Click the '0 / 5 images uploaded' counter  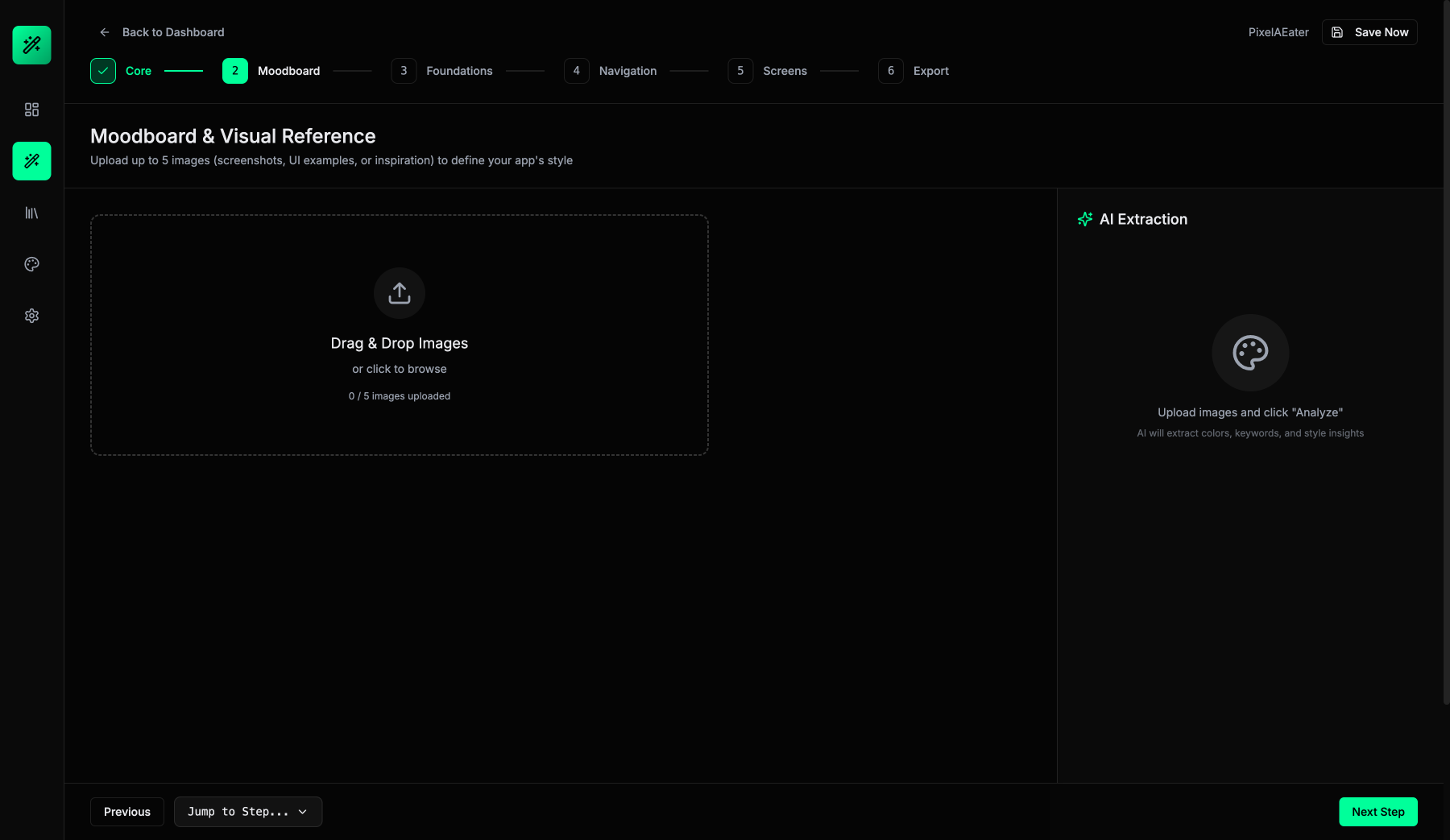click(x=400, y=396)
